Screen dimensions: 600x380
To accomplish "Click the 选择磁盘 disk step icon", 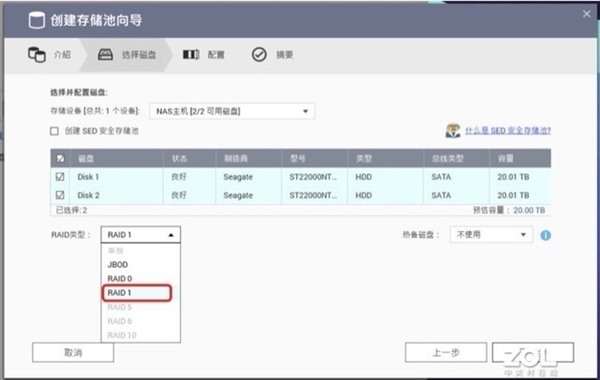I will click(105, 55).
